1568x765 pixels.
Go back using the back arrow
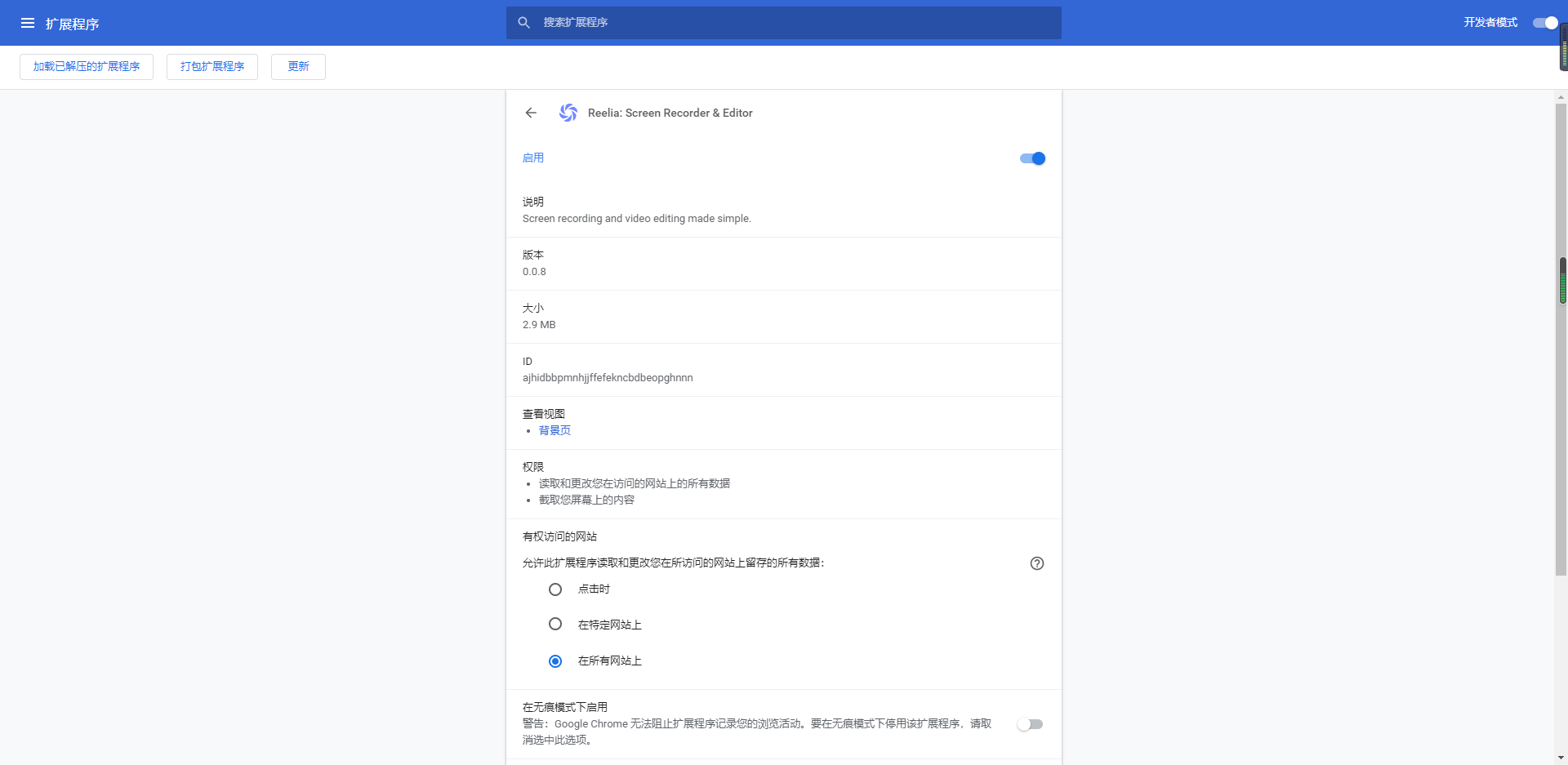tap(531, 113)
